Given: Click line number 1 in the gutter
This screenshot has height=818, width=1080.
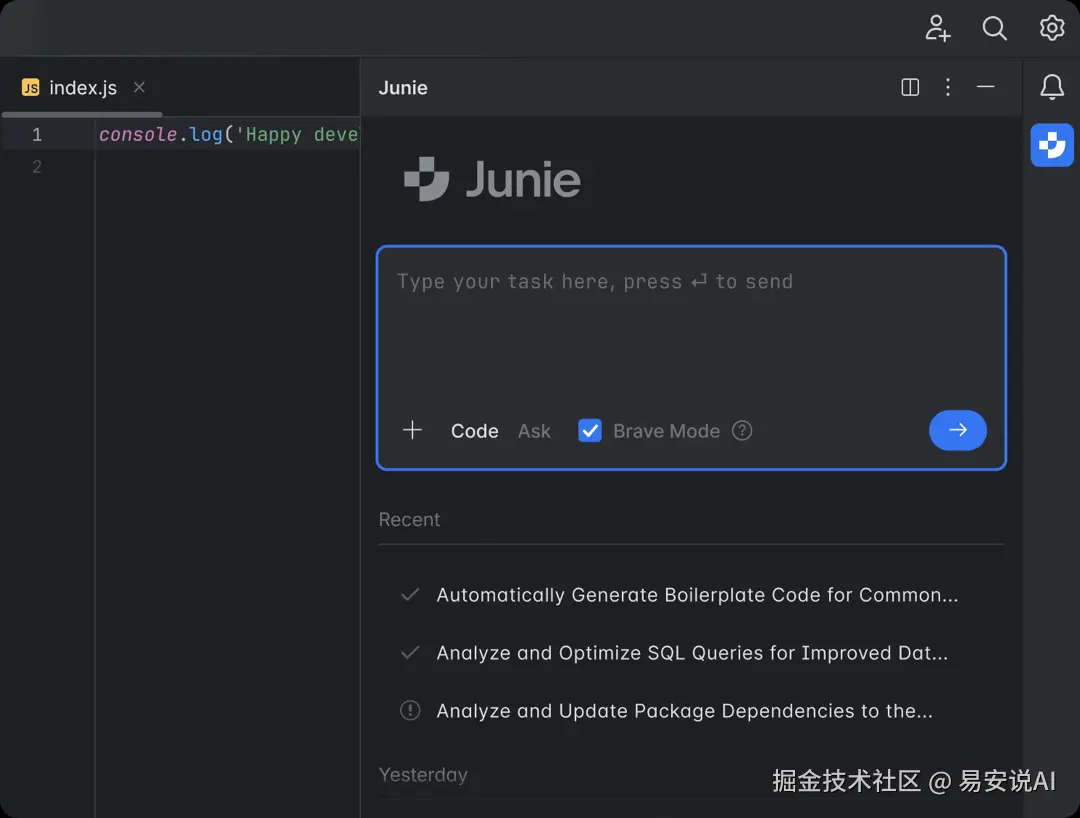Looking at the screenshot, I should 37,134.
